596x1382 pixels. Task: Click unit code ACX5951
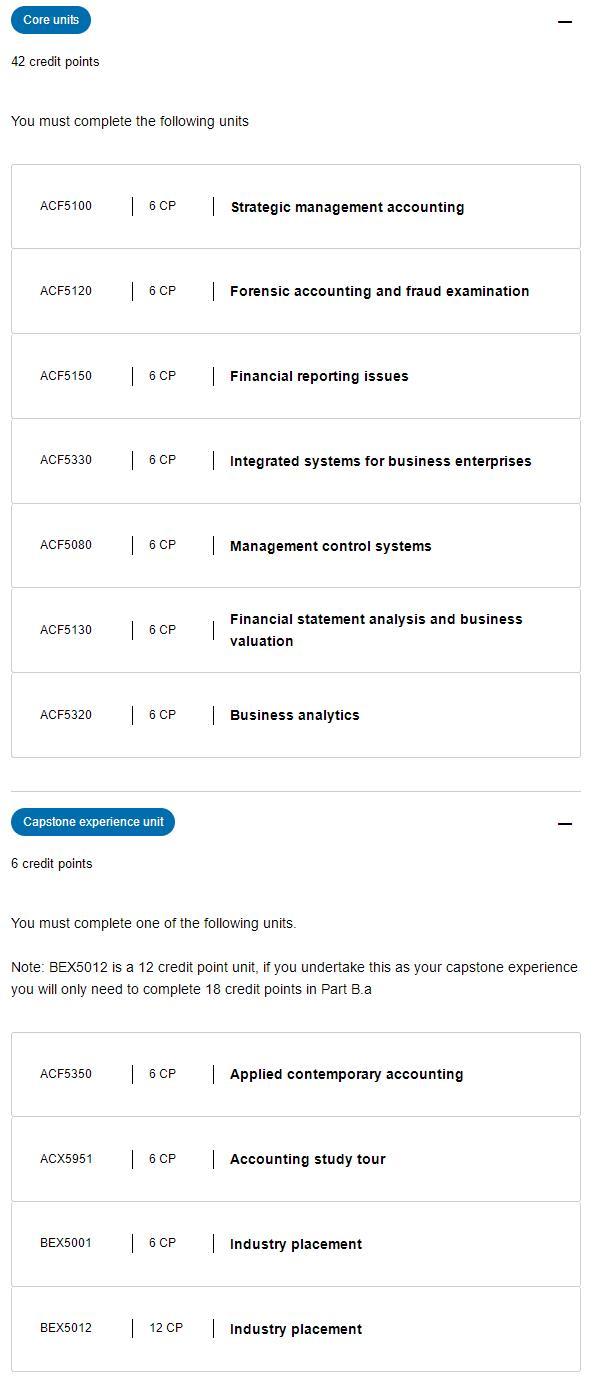pyautogui.click(x=66, y=1159)
